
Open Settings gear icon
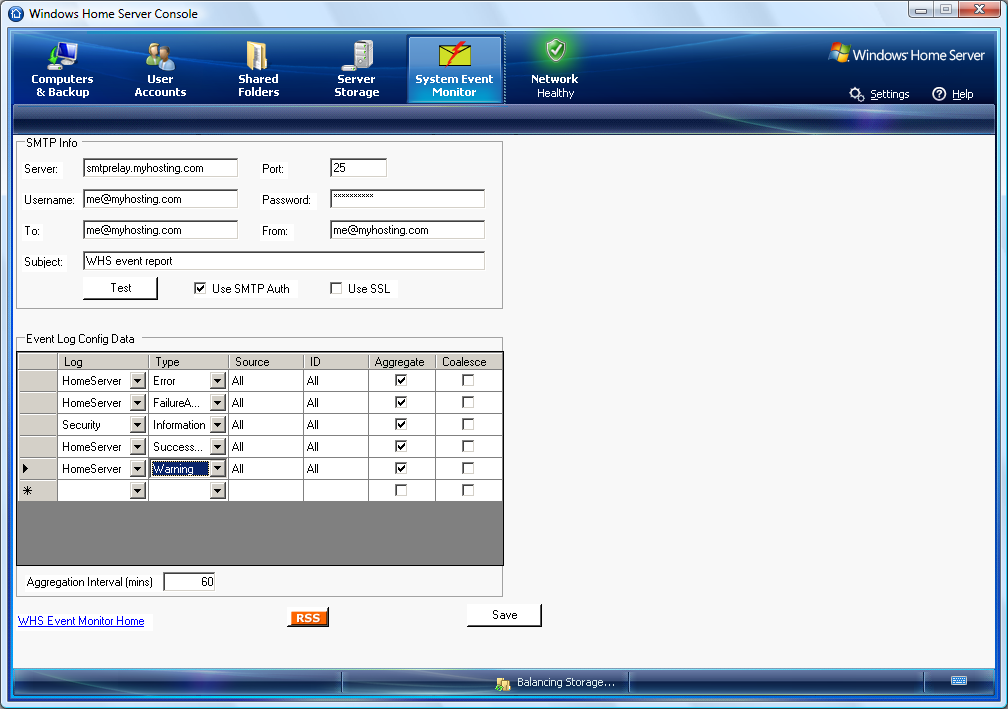click(856, 94)
